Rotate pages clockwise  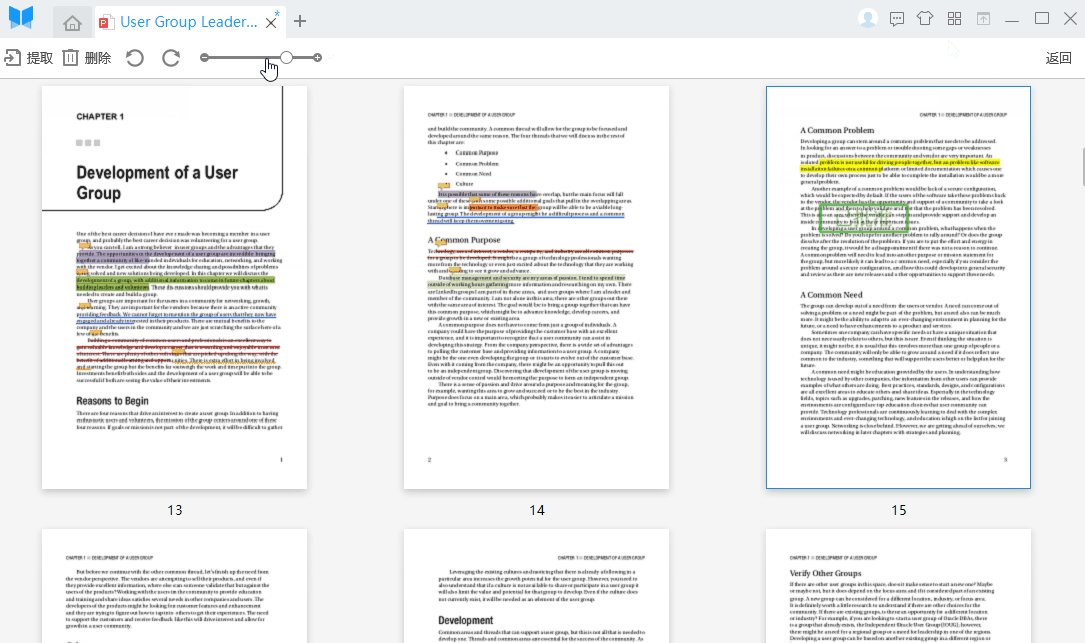[171, 58]
